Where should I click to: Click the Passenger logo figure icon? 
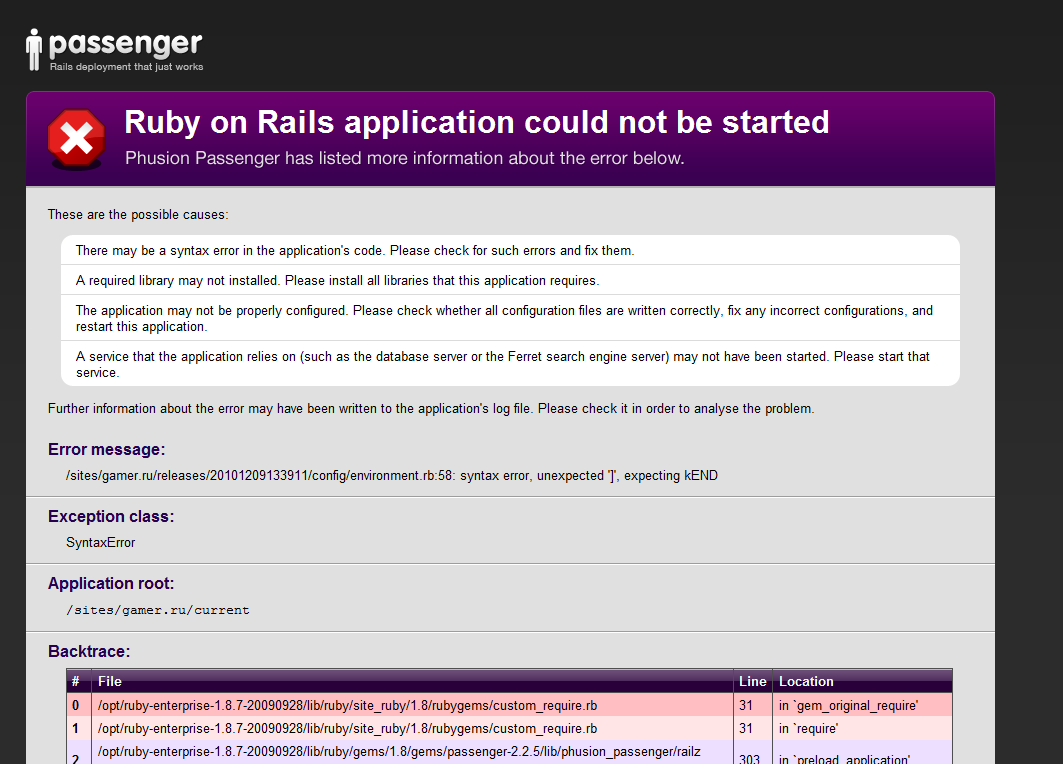[x=34, y=49]
